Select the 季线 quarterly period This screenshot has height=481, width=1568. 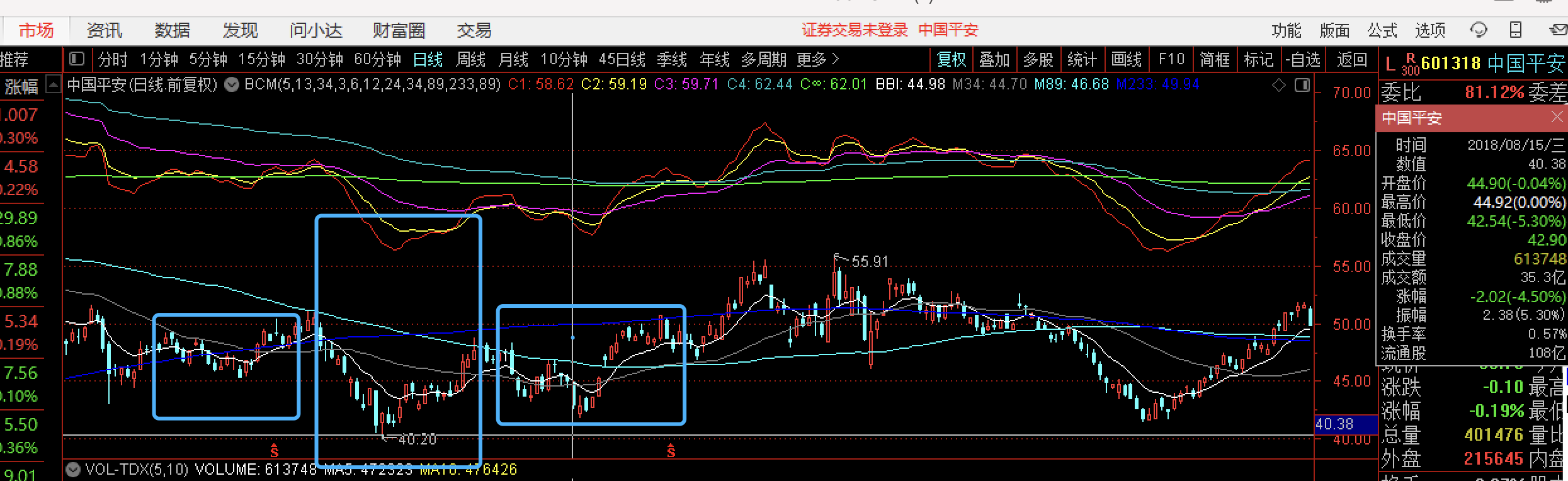(672, 59)
